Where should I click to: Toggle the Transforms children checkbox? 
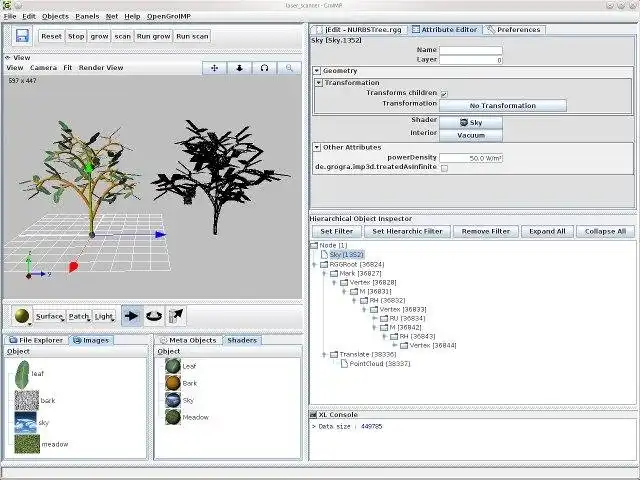(444, 94)
